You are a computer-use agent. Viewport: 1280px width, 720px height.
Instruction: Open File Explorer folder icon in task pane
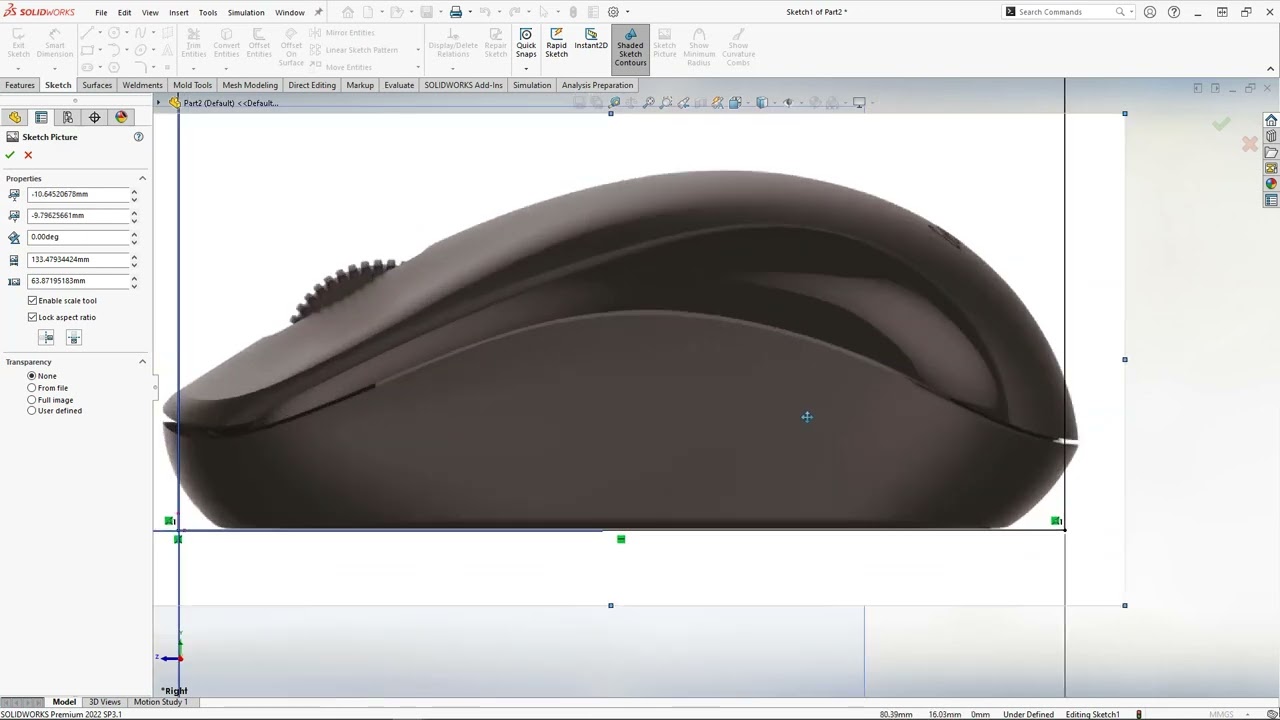(x=1271, y=152)
